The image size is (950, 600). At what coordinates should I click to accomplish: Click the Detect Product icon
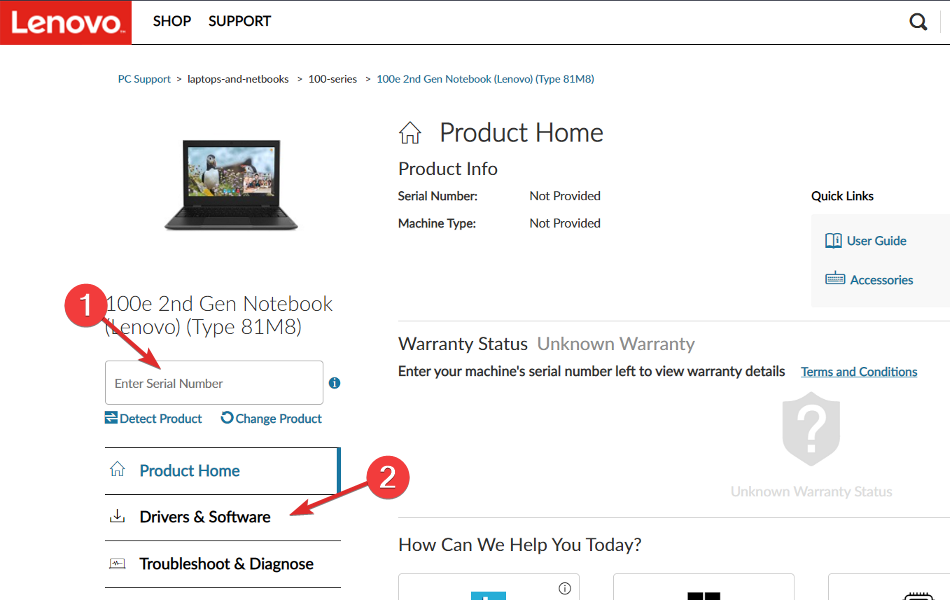[111, 418]
